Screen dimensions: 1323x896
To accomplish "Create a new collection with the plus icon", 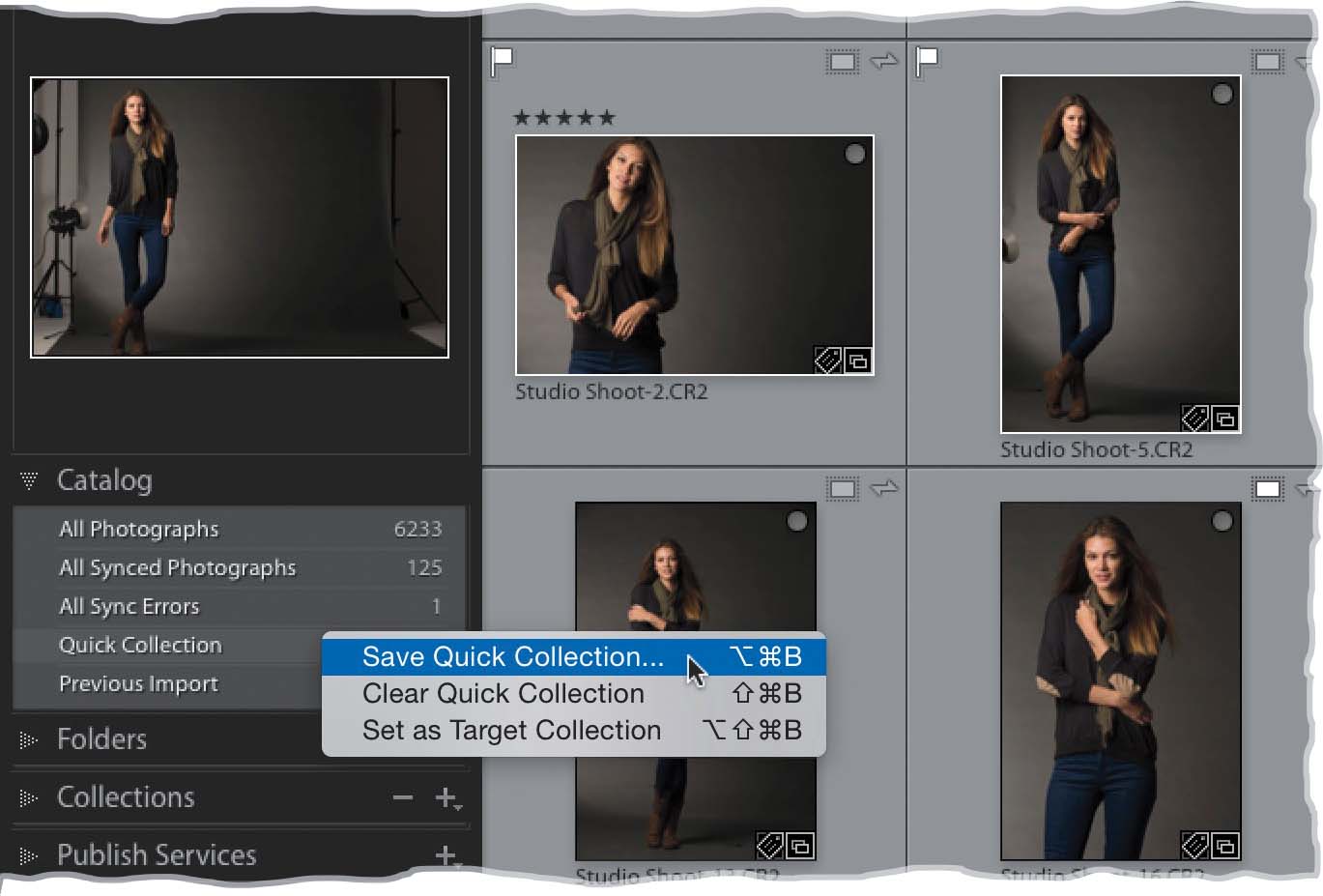I will coord(444,797).
